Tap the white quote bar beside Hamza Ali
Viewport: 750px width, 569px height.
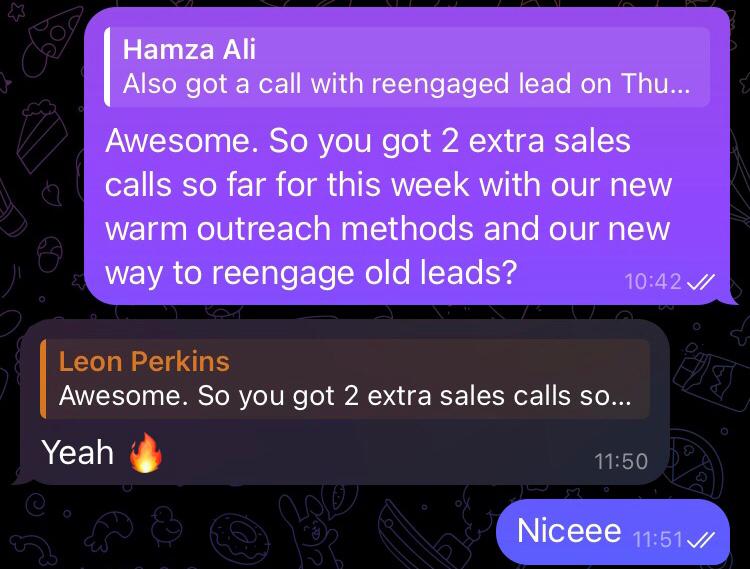tap(107, 67)
